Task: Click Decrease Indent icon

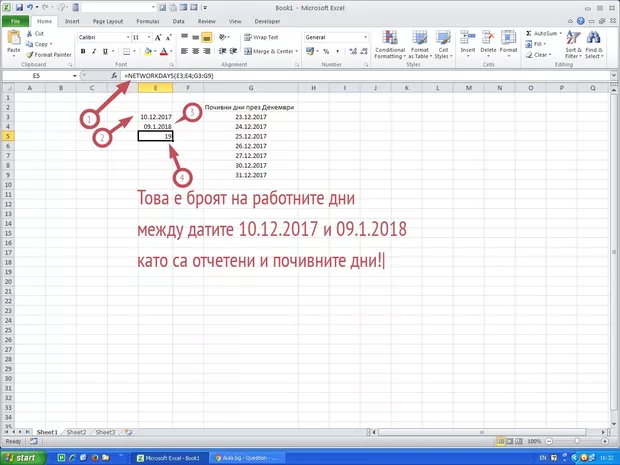Action: (x=223, y=51)
